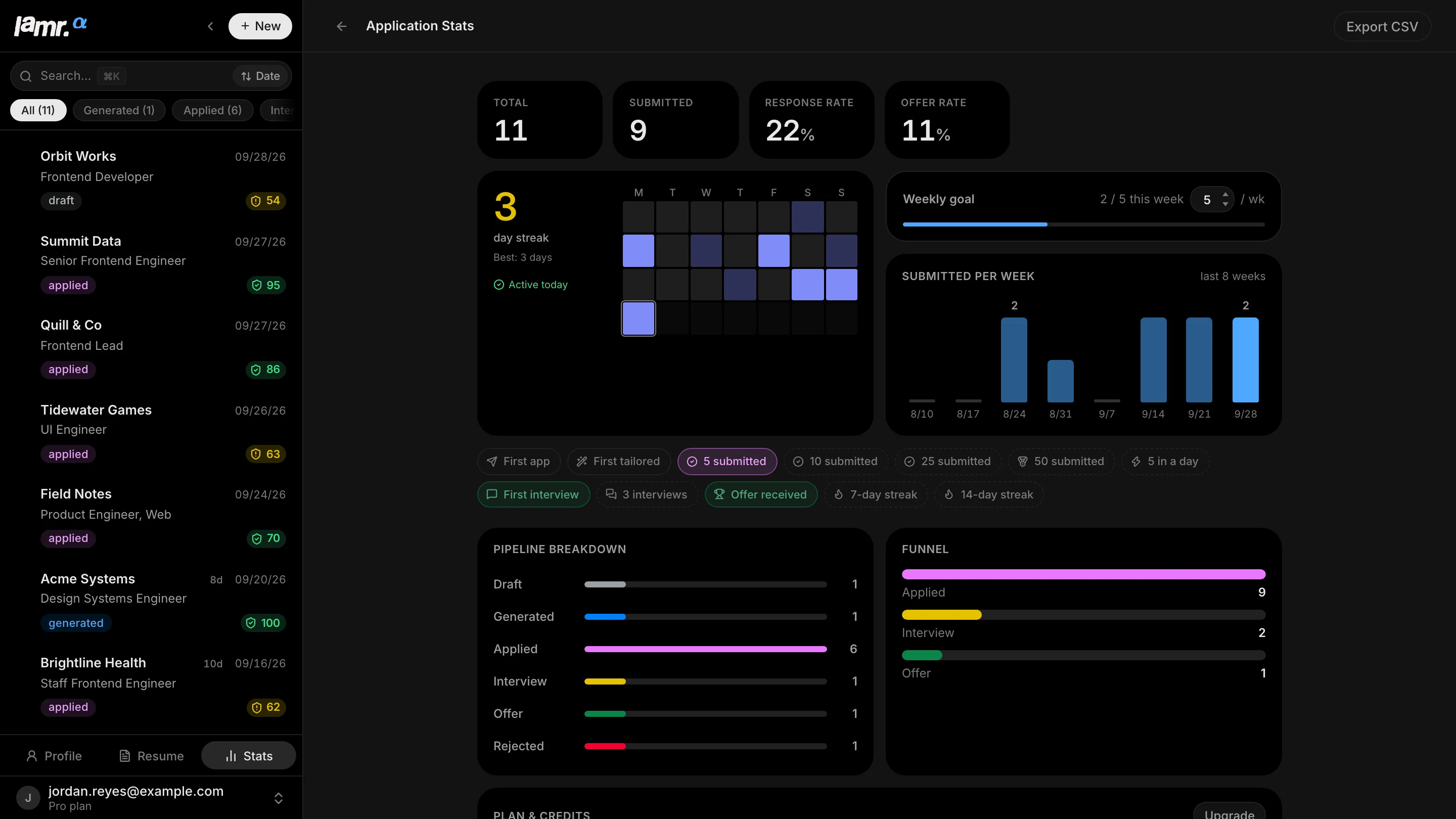Click Export CSV
The image size is (1456, 819).
tap(1382, 27)
